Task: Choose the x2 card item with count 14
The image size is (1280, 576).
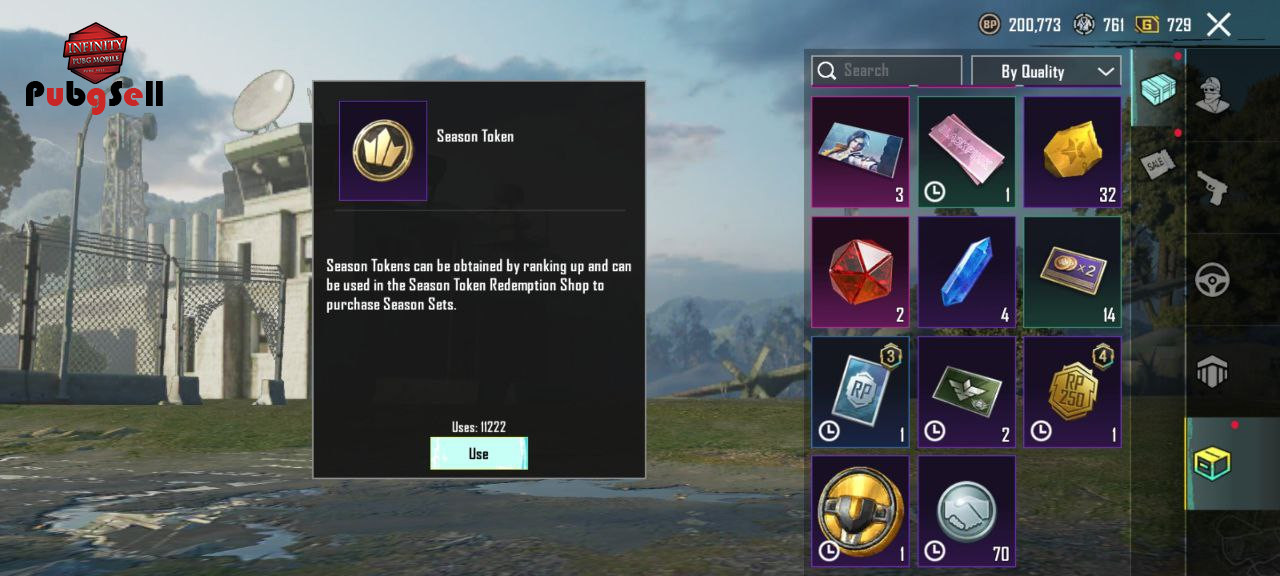Action: point(1072,272)
